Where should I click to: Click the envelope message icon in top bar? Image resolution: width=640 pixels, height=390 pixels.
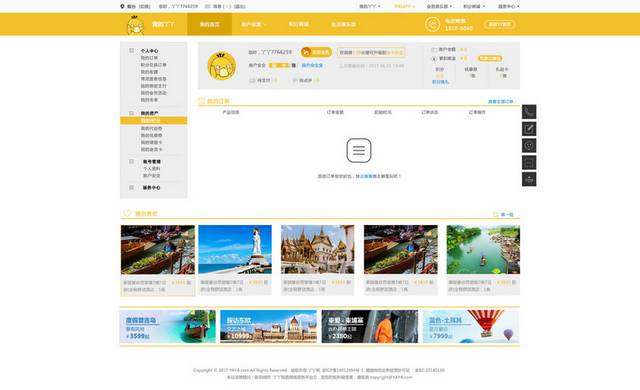pos(208,6)
